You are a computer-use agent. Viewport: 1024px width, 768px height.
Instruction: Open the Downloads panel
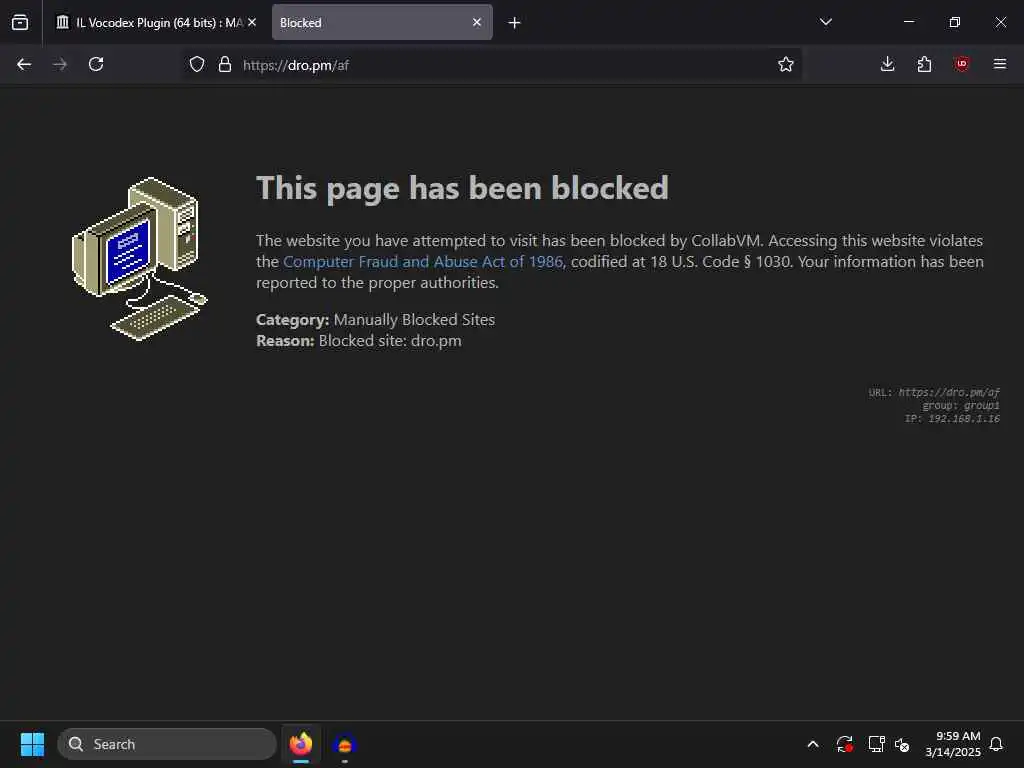pyautogui.click(x=888, y=64)
